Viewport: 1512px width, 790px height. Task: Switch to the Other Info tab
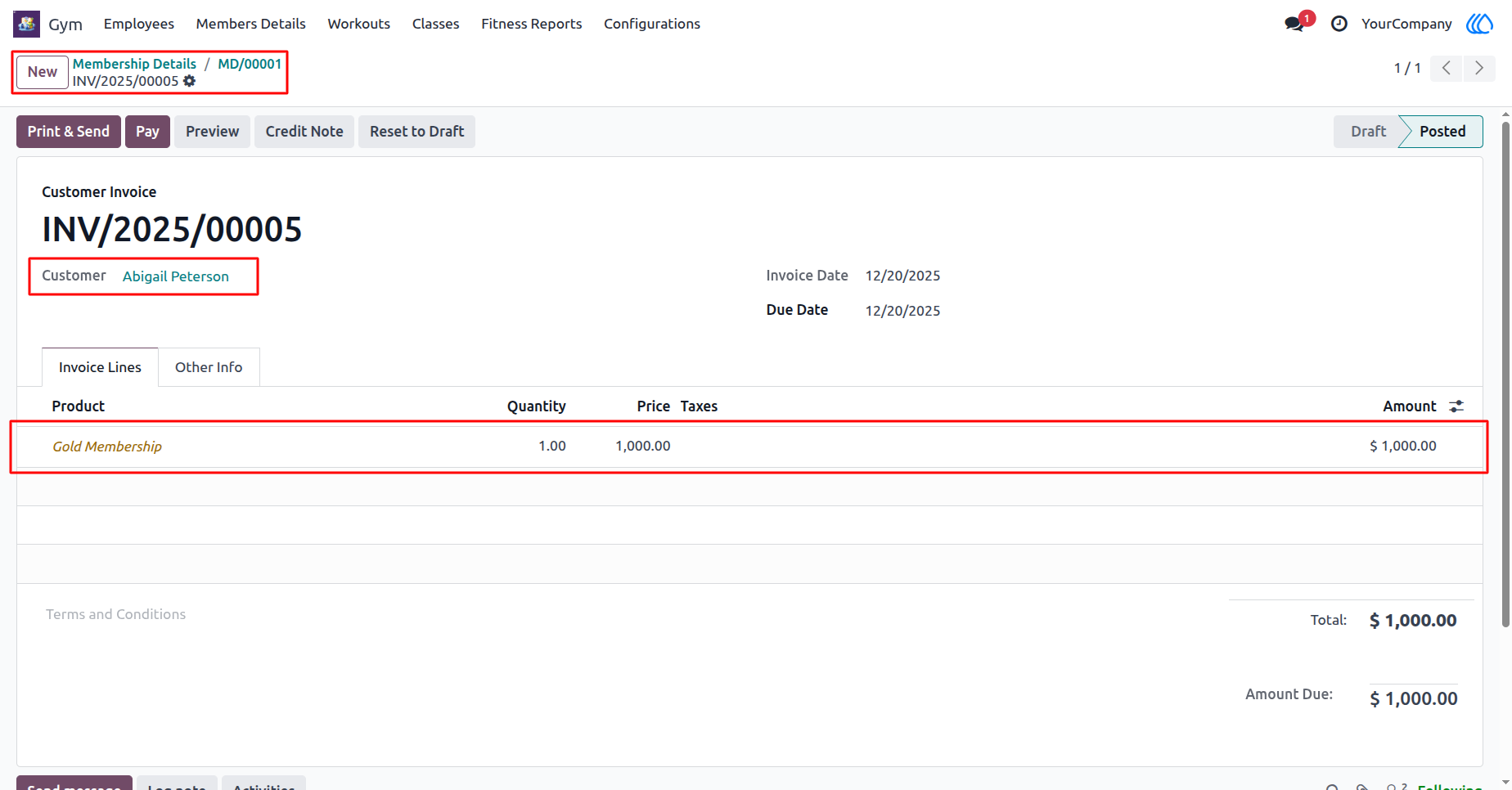pos(209,367)
